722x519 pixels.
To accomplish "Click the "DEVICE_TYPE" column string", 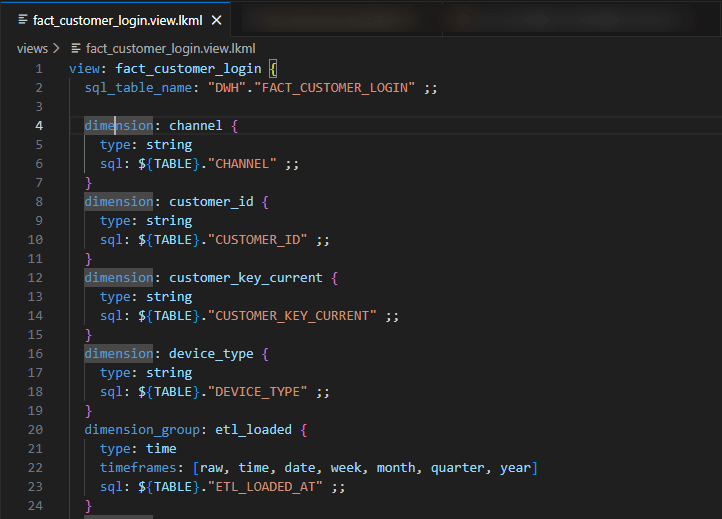I will point(257,392).
